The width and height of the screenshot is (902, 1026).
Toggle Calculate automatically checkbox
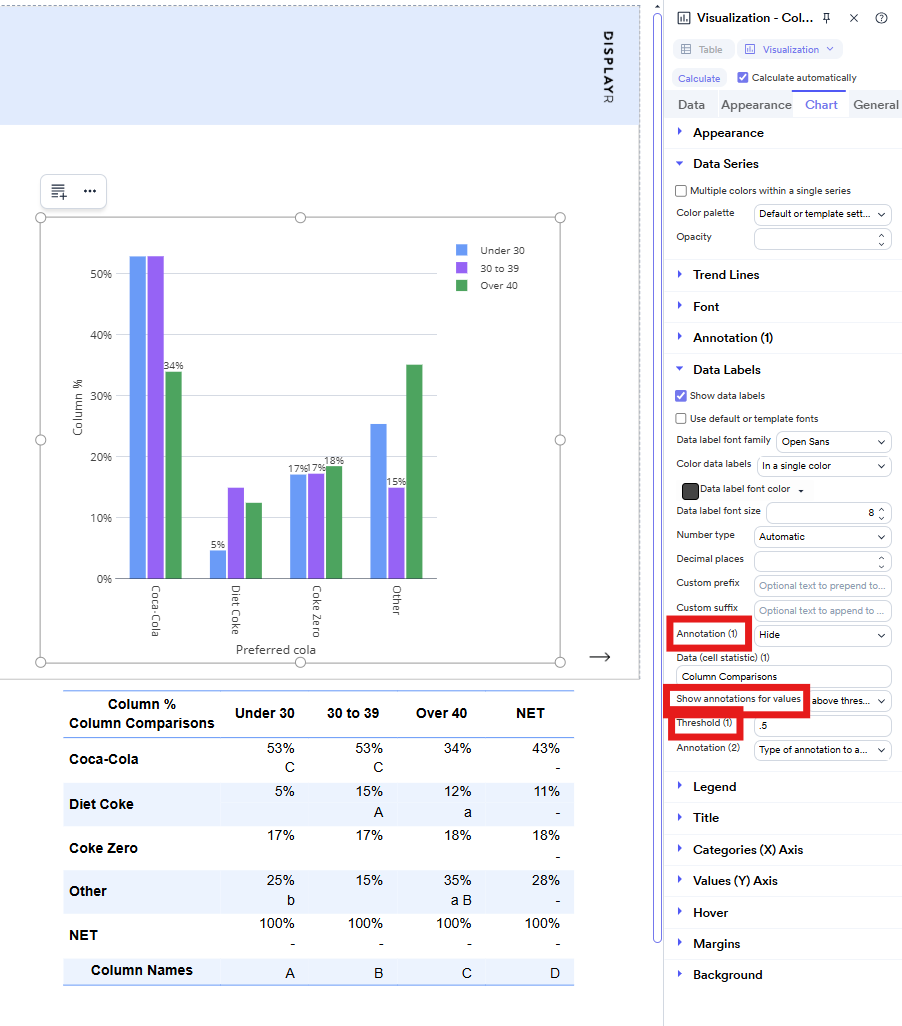pos(743,78)
